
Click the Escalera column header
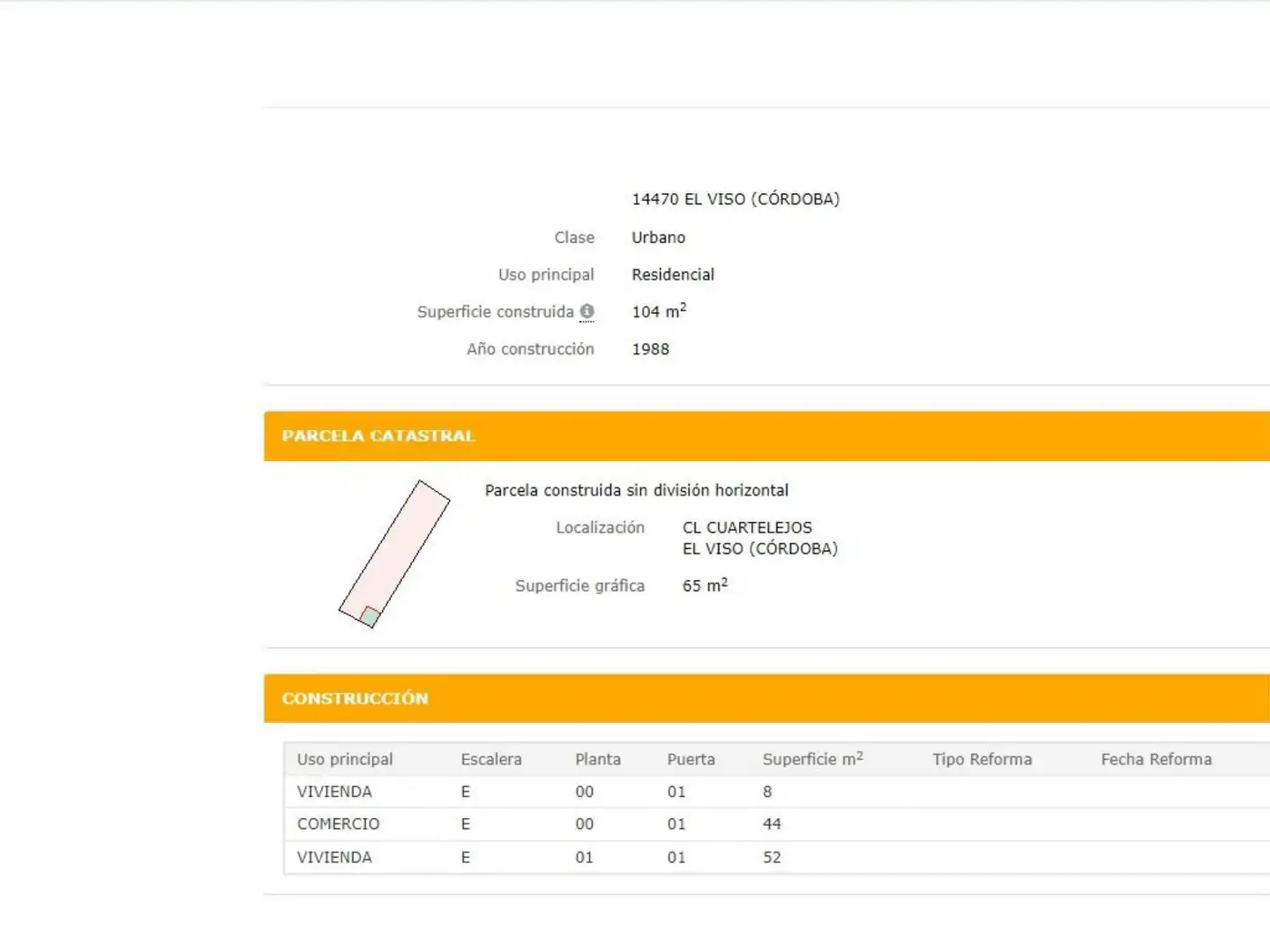pos(491,759)
